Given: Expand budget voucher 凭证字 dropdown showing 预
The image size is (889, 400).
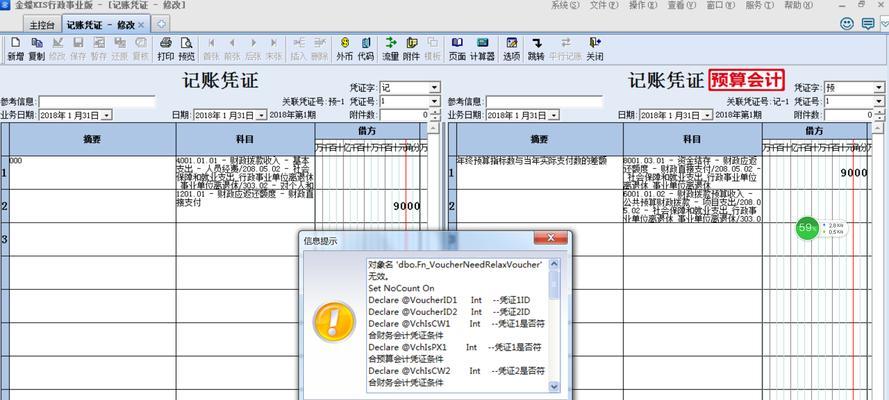Looking at the screenshot, I should click(878, 88).
